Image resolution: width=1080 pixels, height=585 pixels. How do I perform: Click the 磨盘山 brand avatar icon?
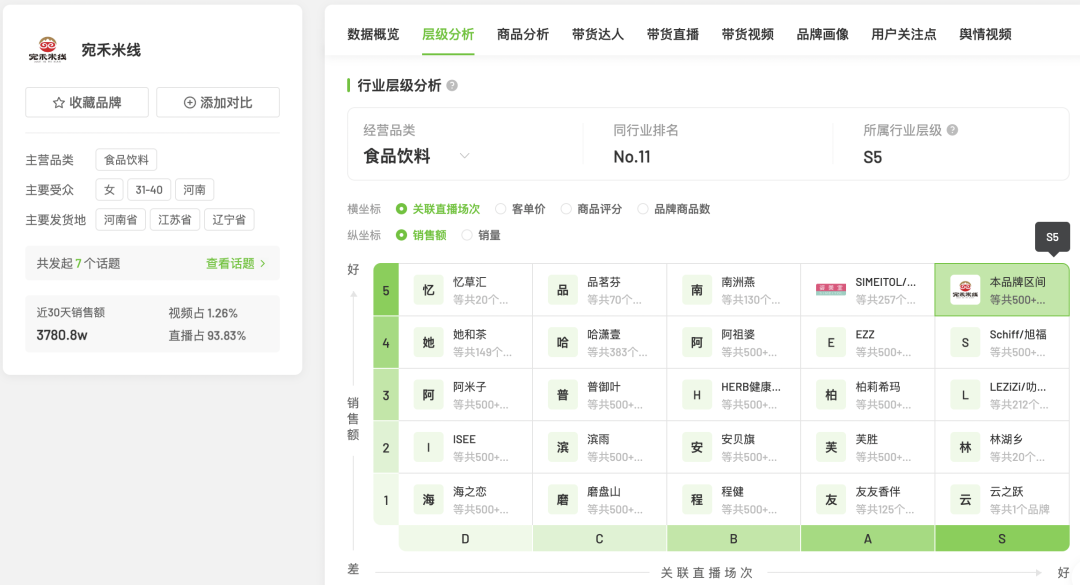[x=563, y=500]
